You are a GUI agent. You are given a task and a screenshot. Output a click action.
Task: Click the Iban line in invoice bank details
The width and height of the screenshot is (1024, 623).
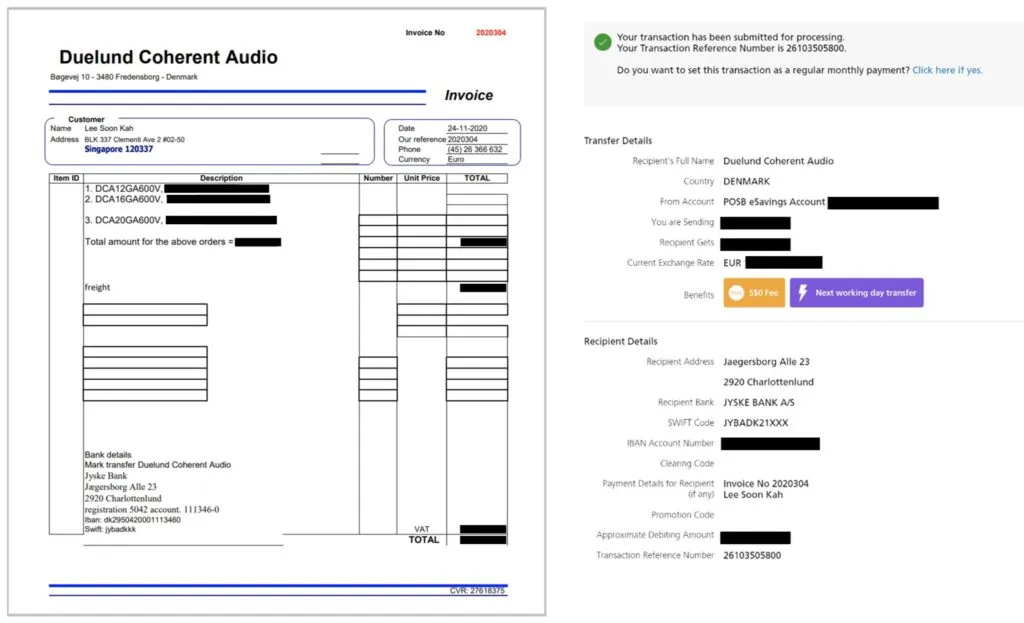(x=132, y=520)
